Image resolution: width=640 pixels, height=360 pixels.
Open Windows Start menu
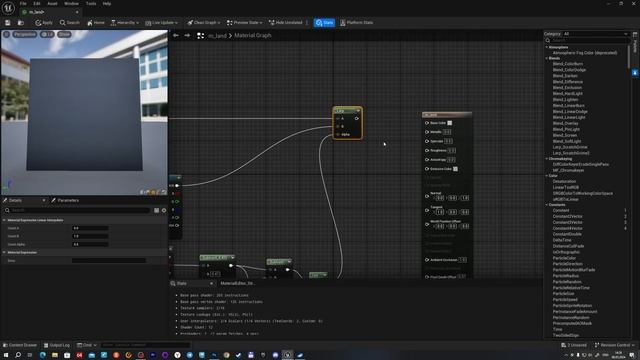click(6, 356)
